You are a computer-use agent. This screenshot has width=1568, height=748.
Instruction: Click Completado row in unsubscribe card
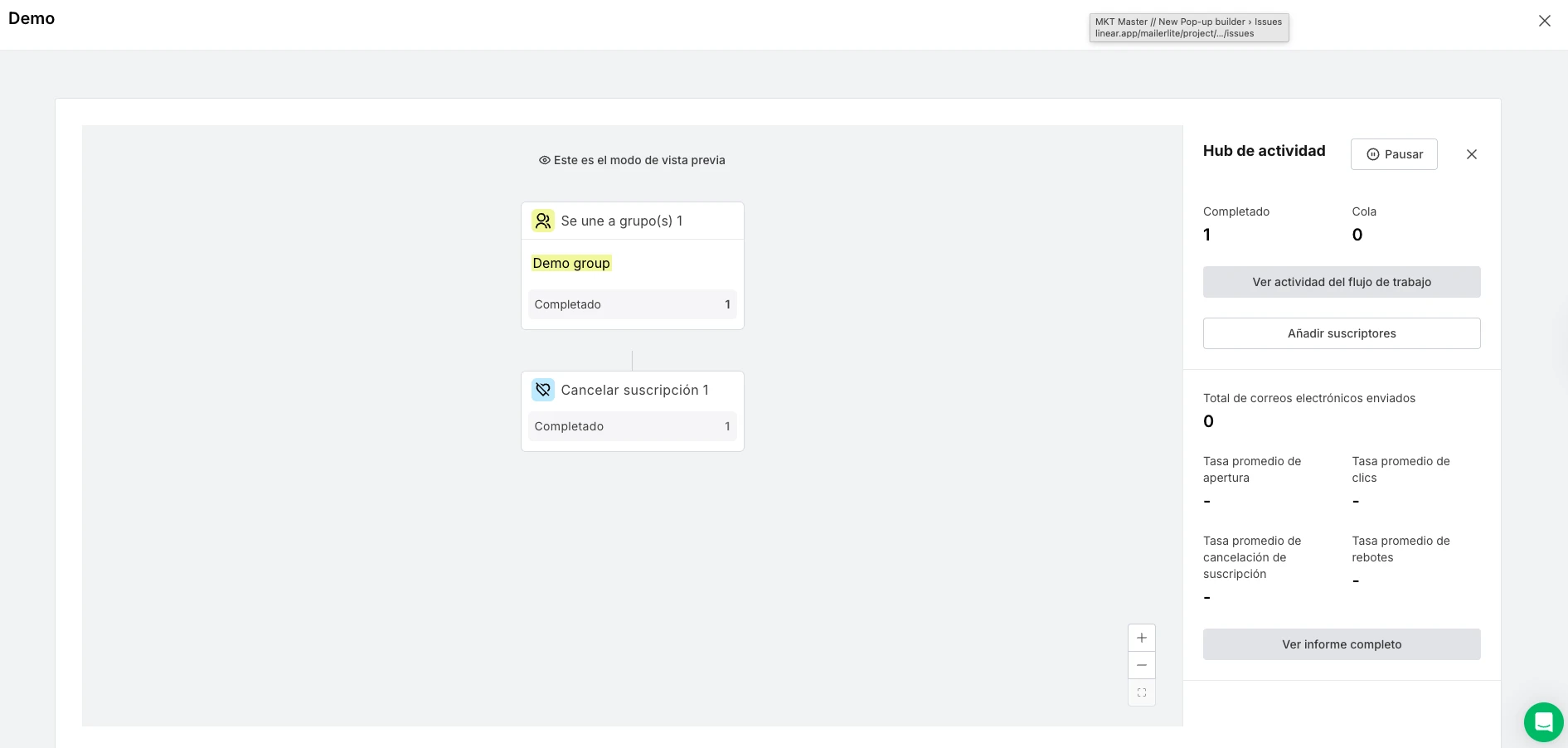pos(632,426)
